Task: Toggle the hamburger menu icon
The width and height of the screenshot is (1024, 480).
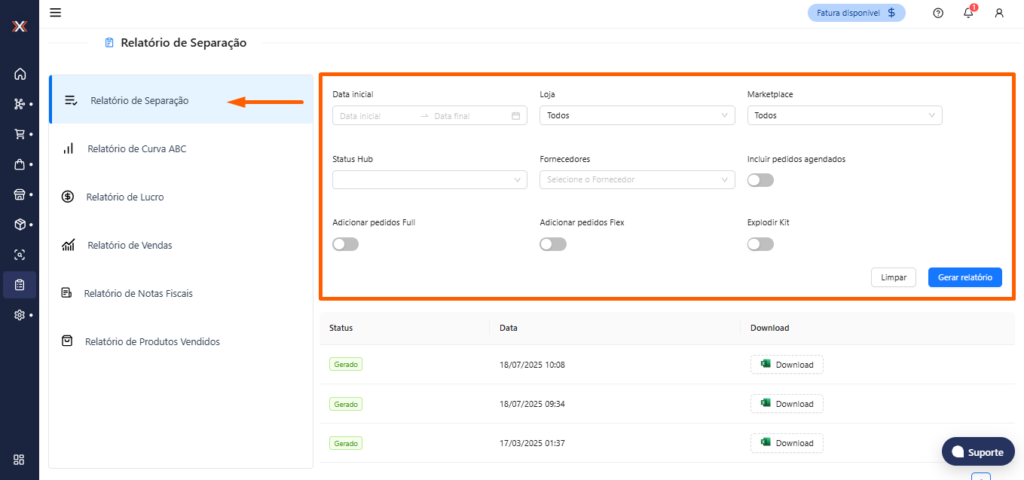Action: pos(55,13)
